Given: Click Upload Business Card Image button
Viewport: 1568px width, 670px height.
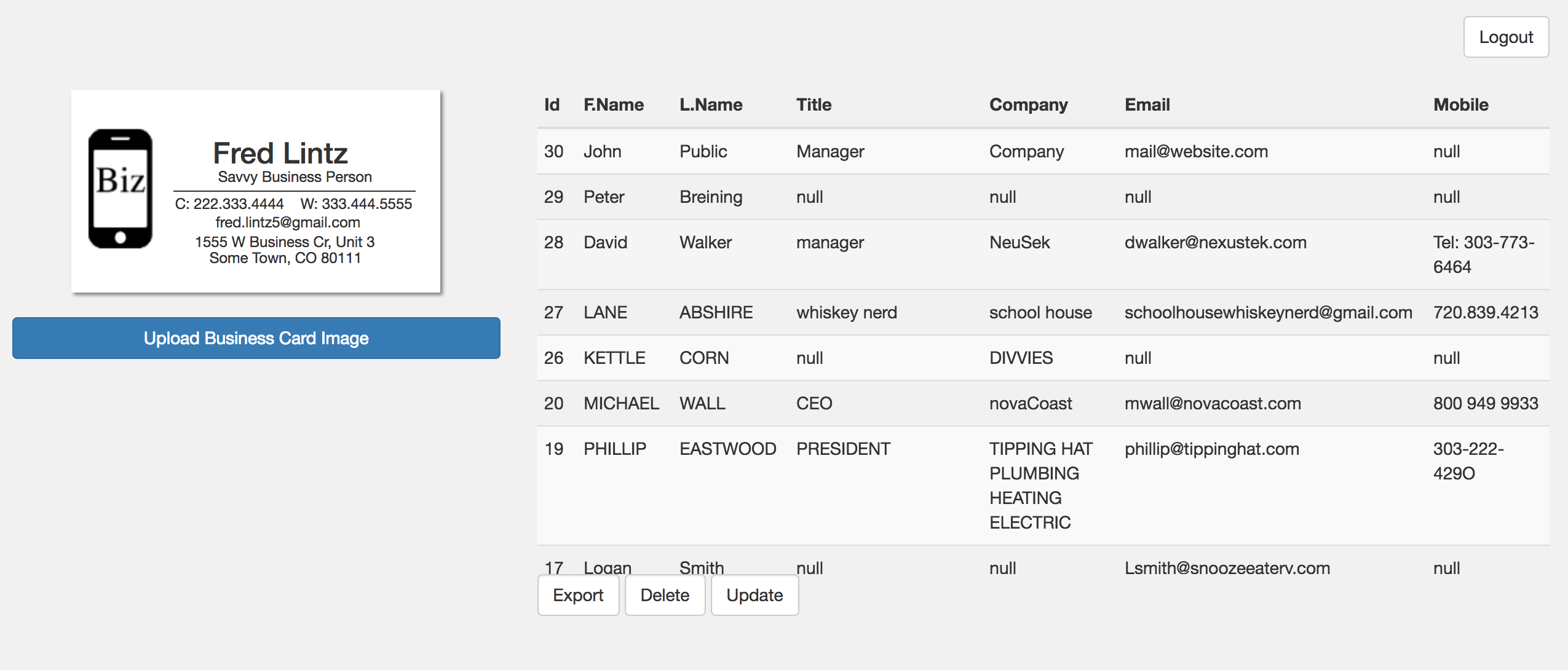Looking at the screenshot, I should click(256, 338).
